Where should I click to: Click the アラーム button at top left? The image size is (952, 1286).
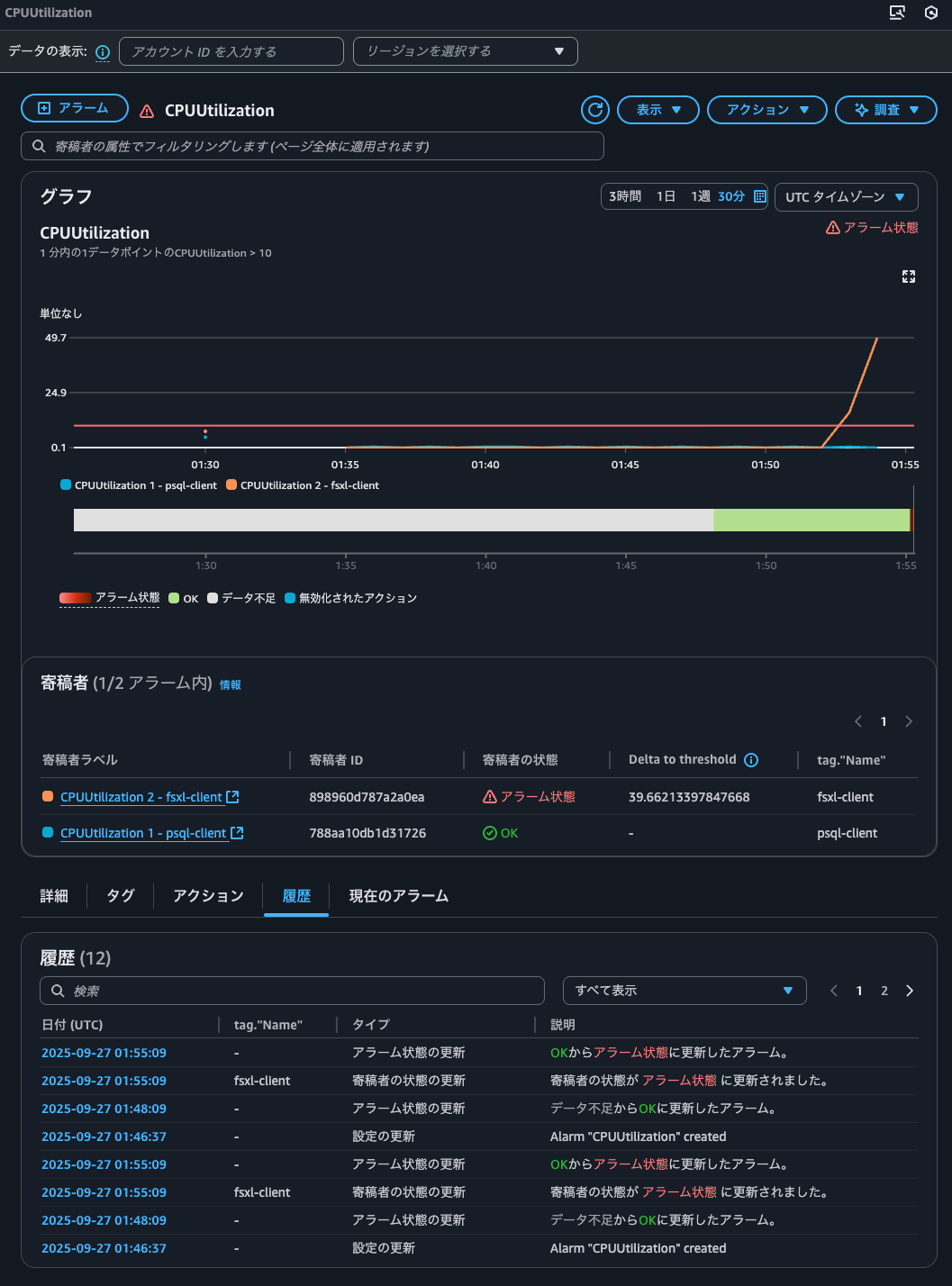pyautogui.click(x=75, y=108)
